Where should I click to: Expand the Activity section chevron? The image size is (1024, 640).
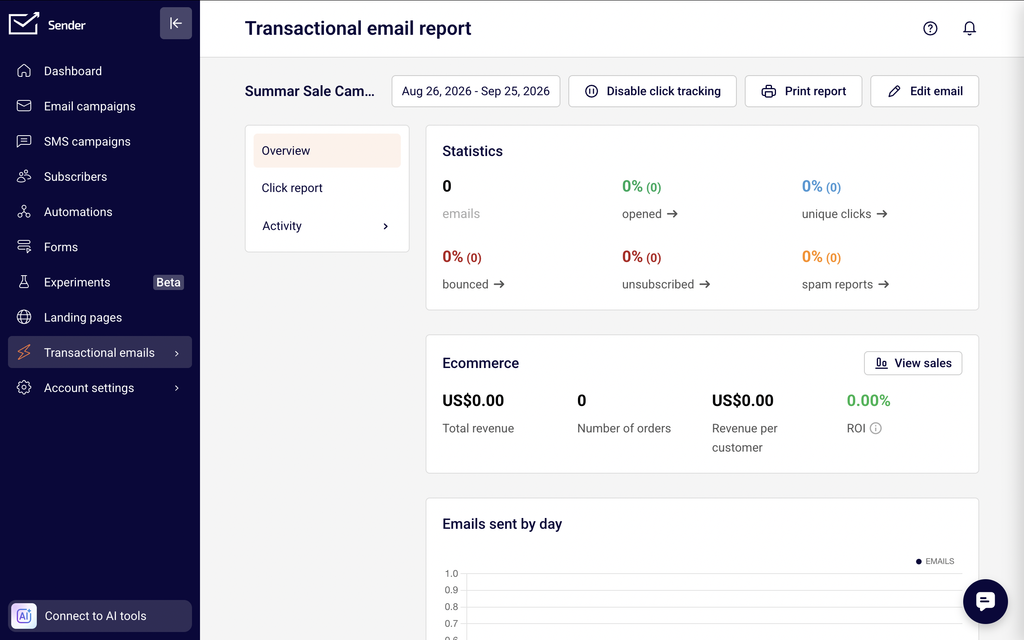385,226
